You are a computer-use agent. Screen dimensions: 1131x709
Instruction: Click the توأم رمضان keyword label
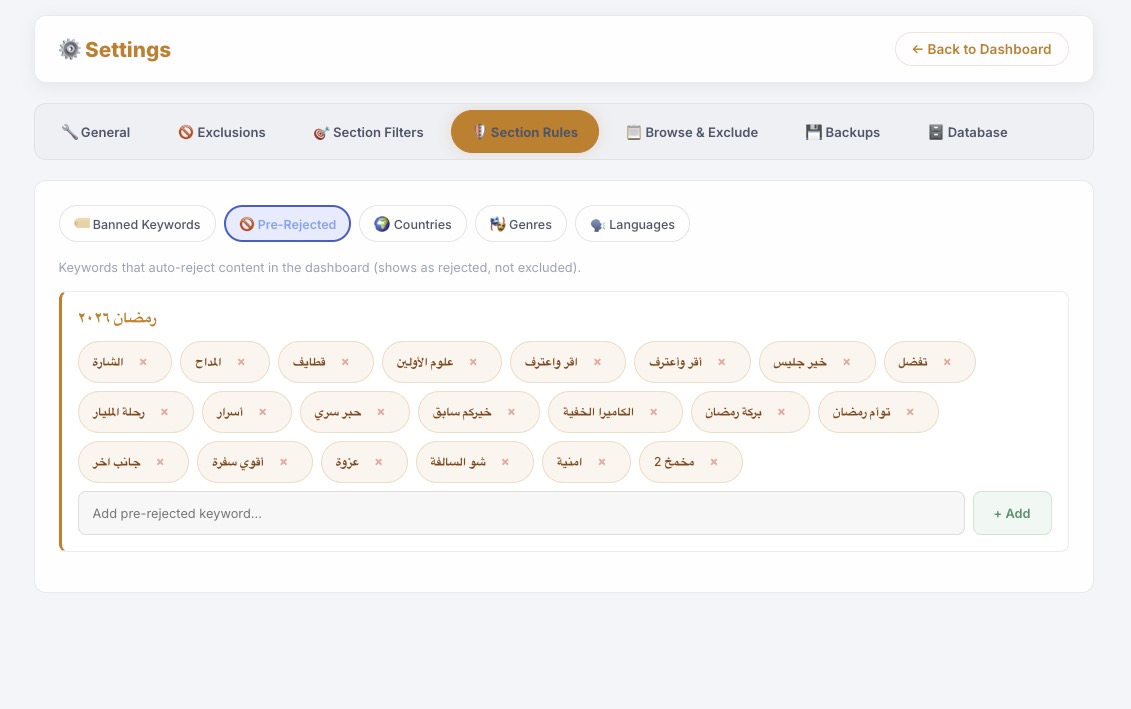coord(861,412)
